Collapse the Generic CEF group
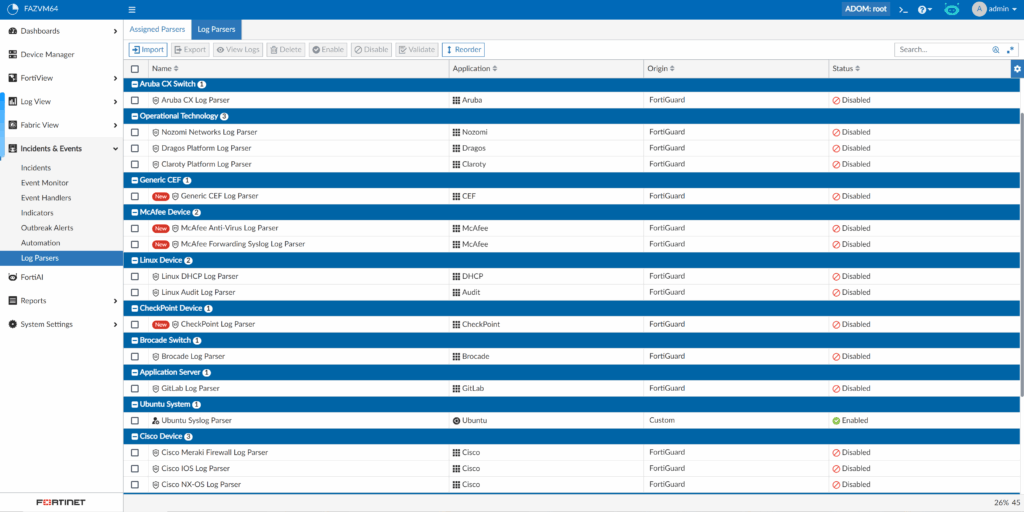Viewport: 1024px width, 512px height. [135, 180]
